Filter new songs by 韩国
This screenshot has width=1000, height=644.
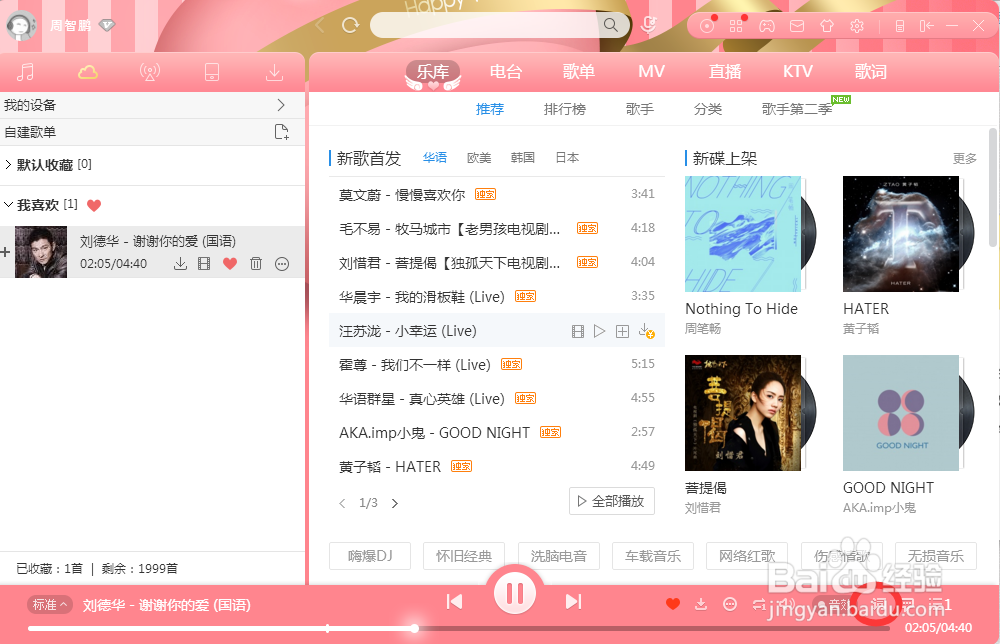(x=523, y=157)
